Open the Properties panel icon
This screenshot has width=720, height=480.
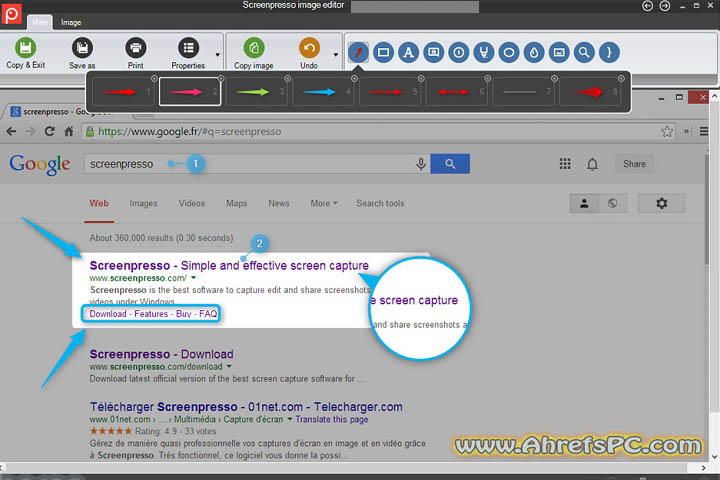(188, 48)
